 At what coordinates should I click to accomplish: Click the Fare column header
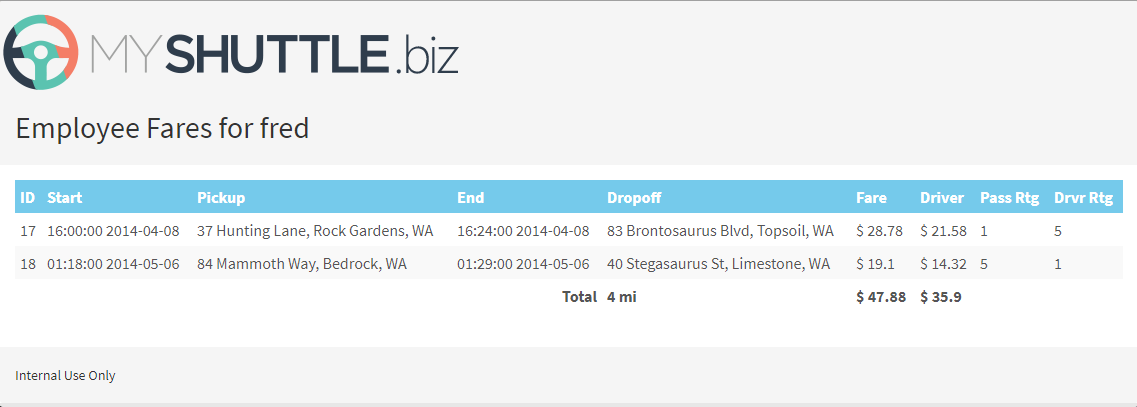871,197
